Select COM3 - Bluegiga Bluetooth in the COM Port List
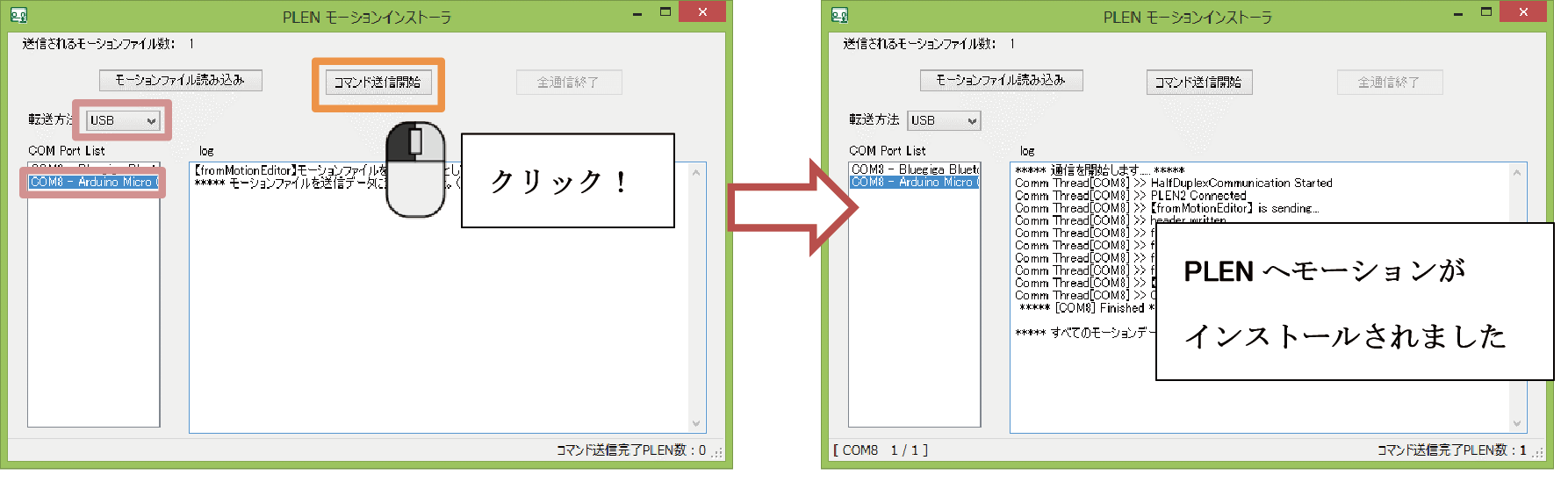Viewport: 1568px width, 482px height. click(914, 169)
